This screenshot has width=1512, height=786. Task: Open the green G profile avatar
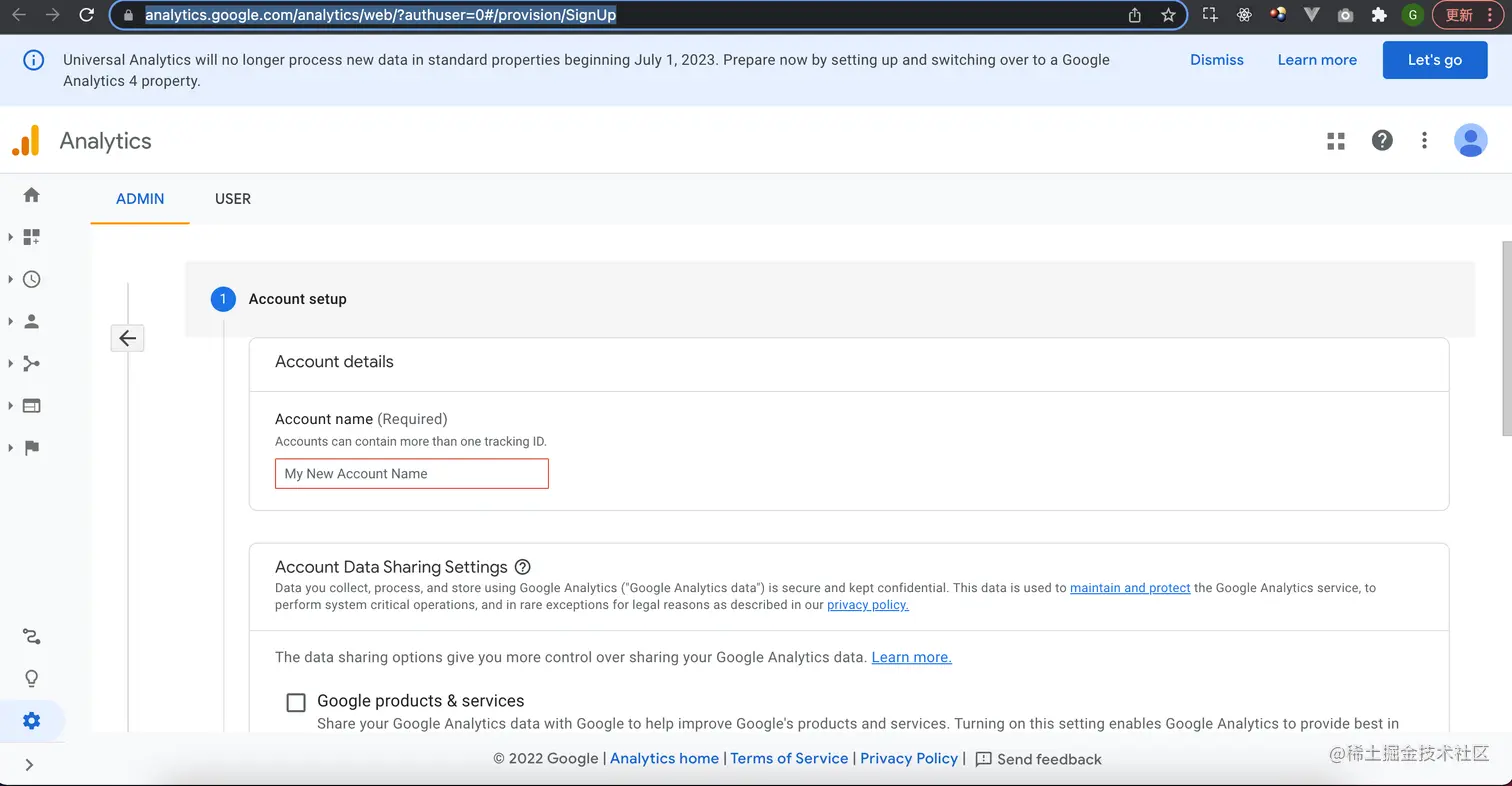(x=1412, y=15)
